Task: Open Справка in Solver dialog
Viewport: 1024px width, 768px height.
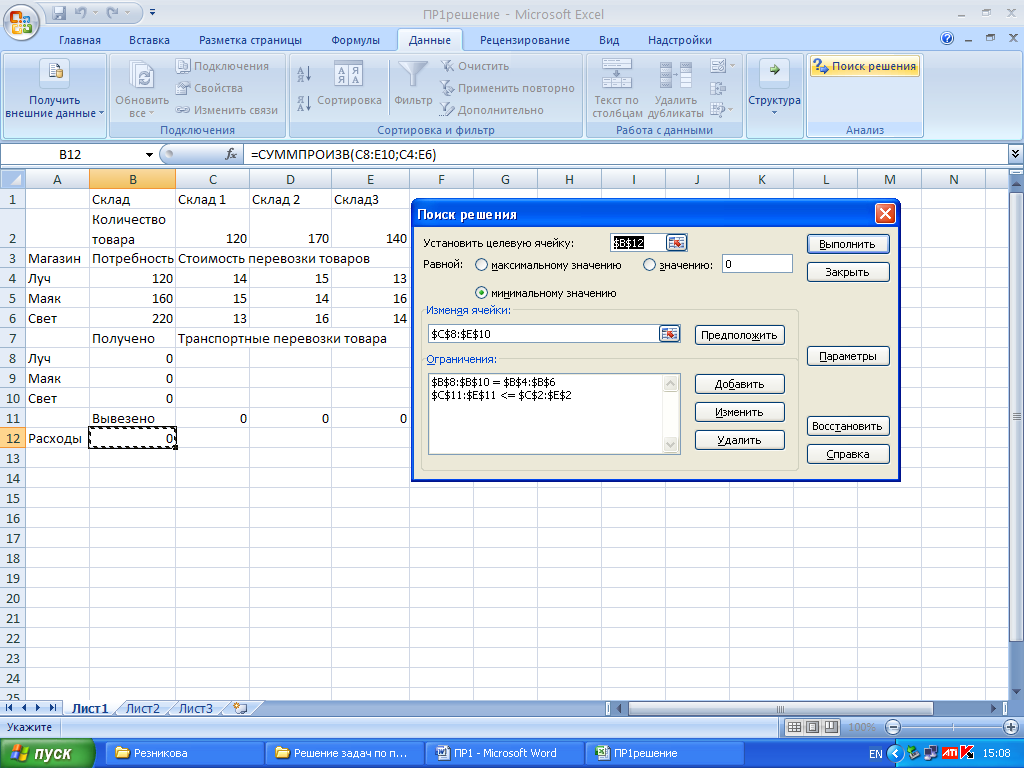Action: (848, 455)
